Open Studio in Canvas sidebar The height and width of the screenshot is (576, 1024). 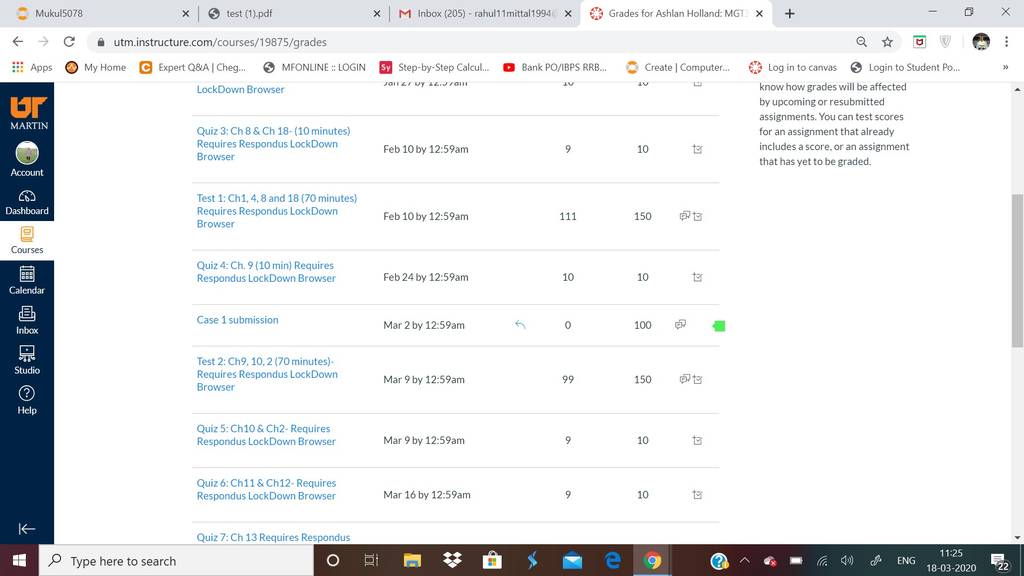tap(27, 360)
